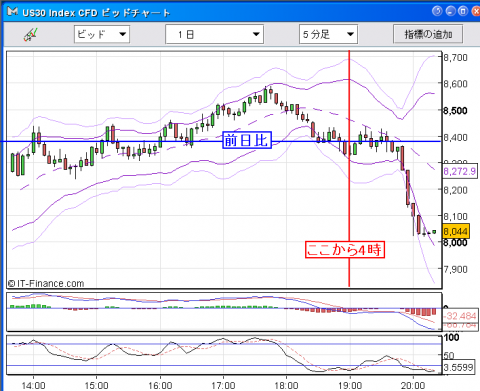Click the 指標の追加 button
The image size is (480, 391).
(x=428, y=34)
